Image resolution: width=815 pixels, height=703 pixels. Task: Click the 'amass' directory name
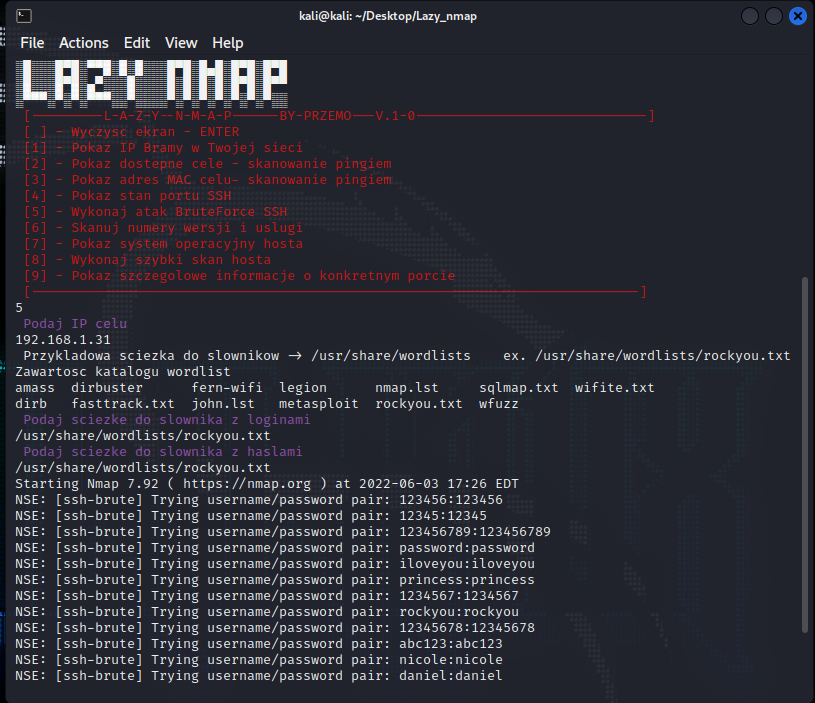pos(35,388)
